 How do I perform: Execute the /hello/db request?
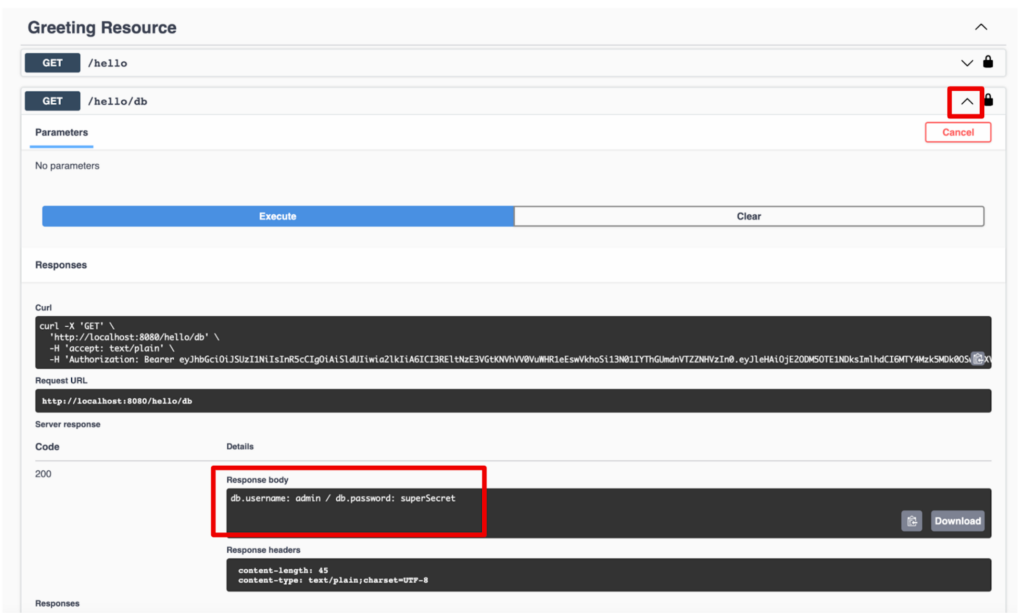click(x=276, y=216)
